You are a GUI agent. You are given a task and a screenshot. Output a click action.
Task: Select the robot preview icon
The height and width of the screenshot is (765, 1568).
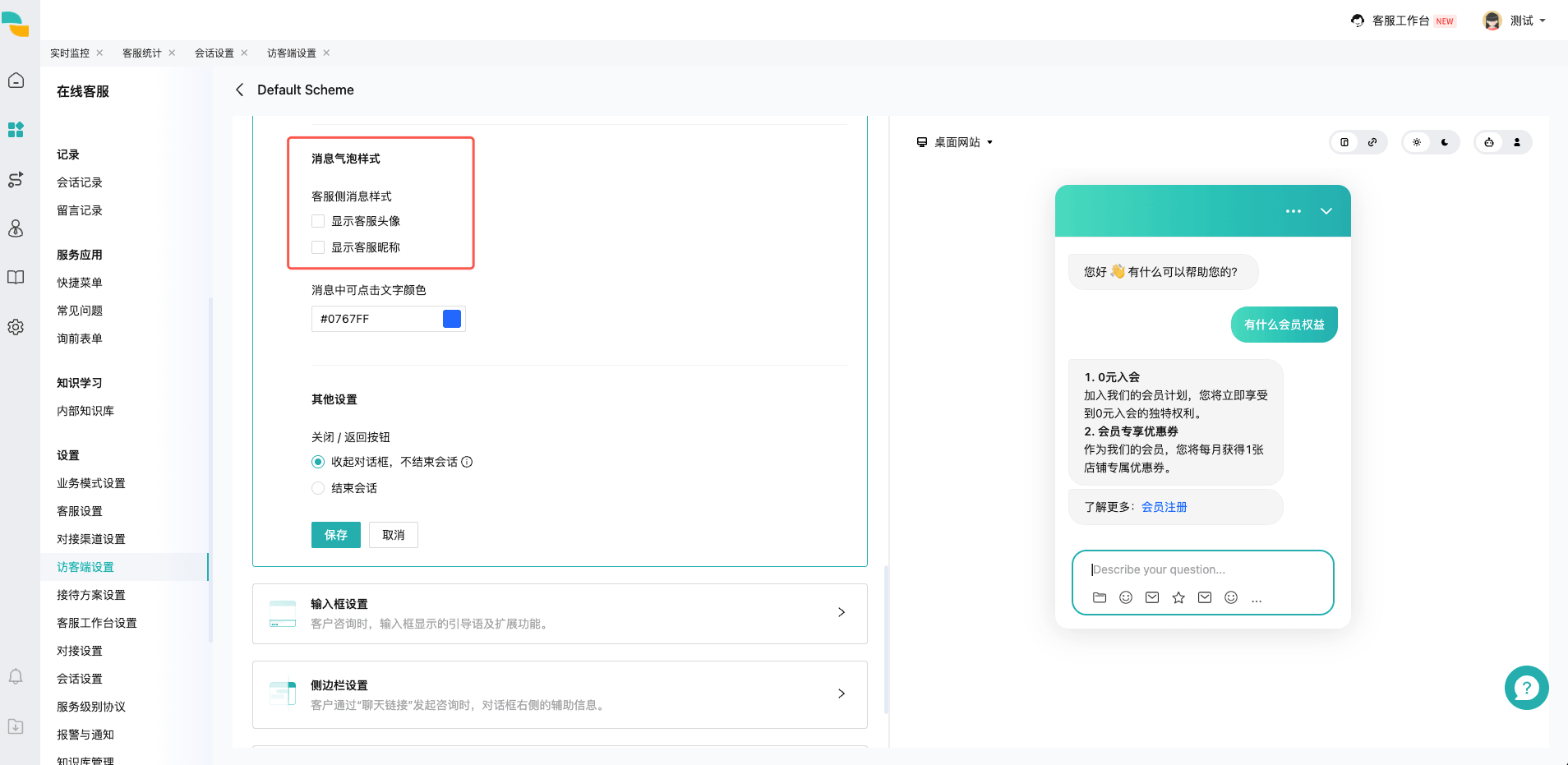[x=1489, y=142]
